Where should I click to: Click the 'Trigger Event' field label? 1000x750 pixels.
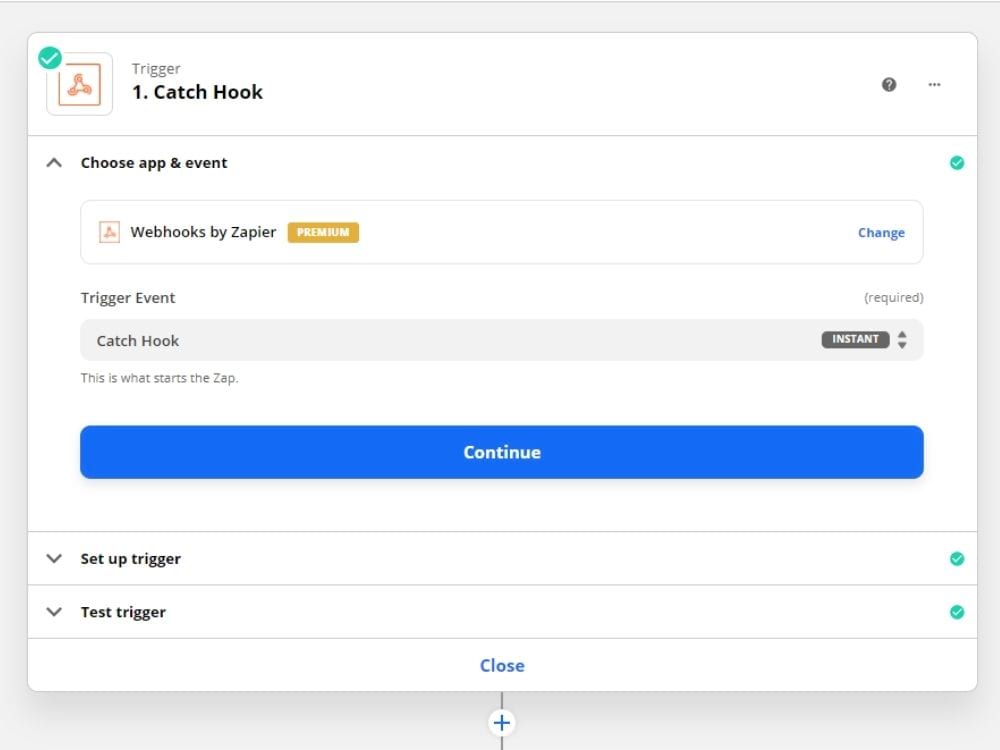pos(128,298)
